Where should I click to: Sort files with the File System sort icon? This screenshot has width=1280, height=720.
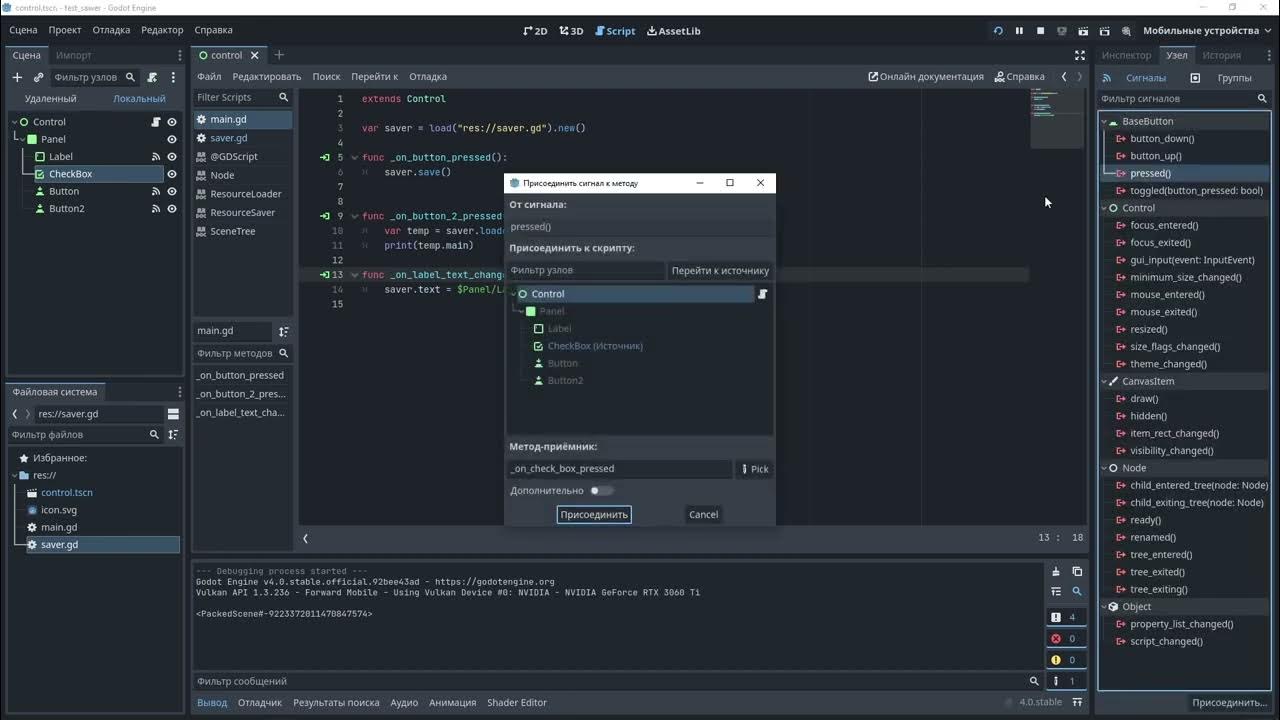pyautogui.click(x=174, y=435)
